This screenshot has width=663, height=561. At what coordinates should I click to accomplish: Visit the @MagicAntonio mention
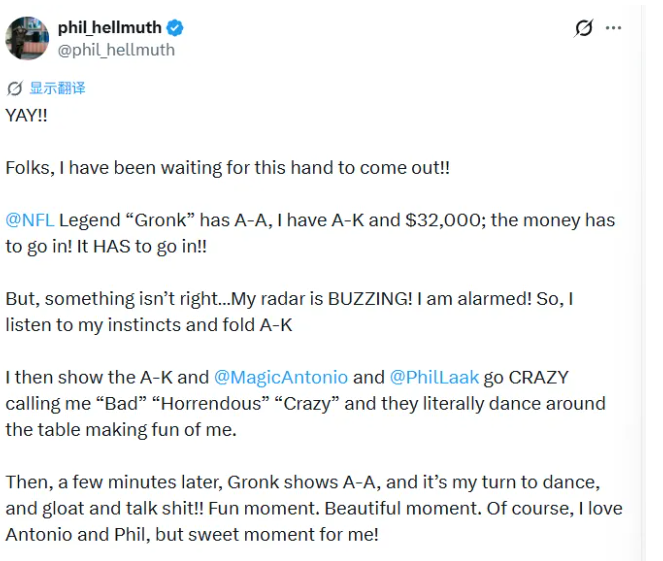(281, 377)
